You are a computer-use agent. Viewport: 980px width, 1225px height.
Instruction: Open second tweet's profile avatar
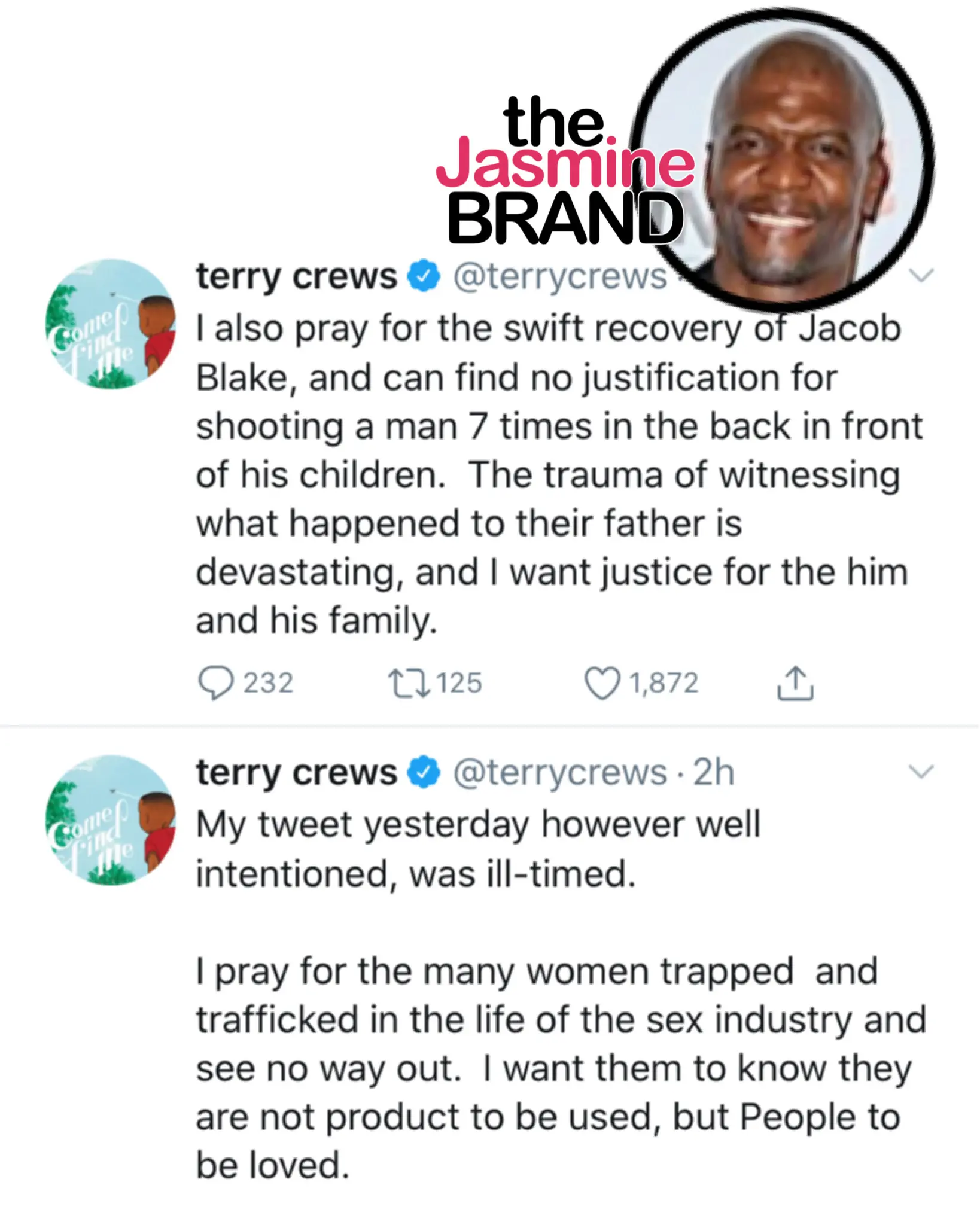(111, 820)
